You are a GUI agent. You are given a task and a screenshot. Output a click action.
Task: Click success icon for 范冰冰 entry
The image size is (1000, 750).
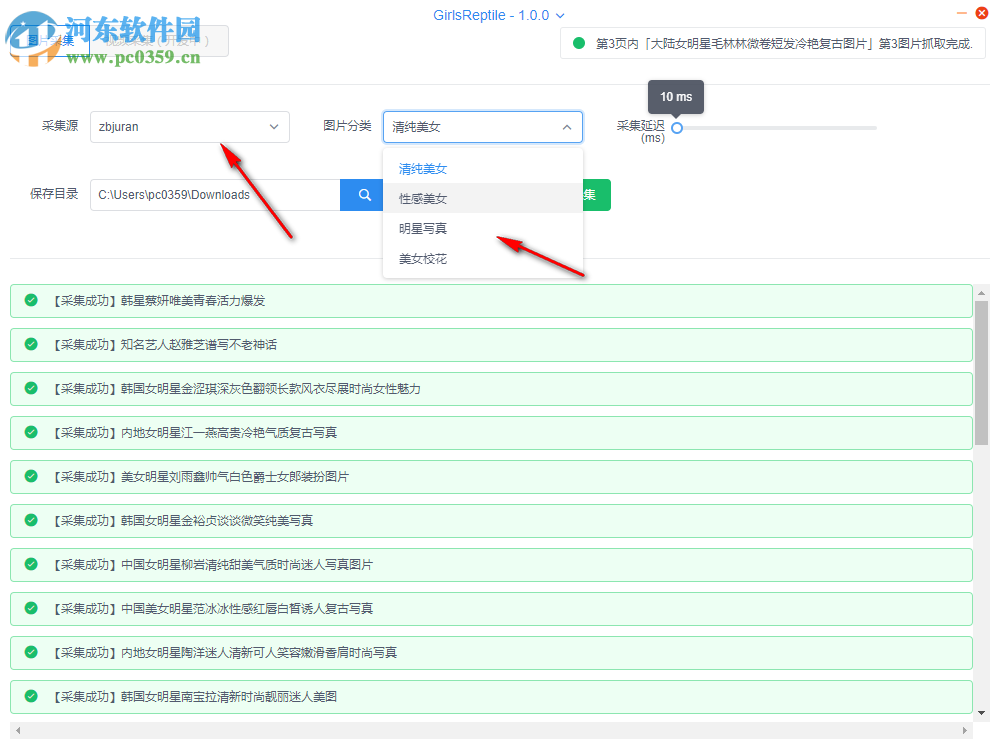(31, 608)
